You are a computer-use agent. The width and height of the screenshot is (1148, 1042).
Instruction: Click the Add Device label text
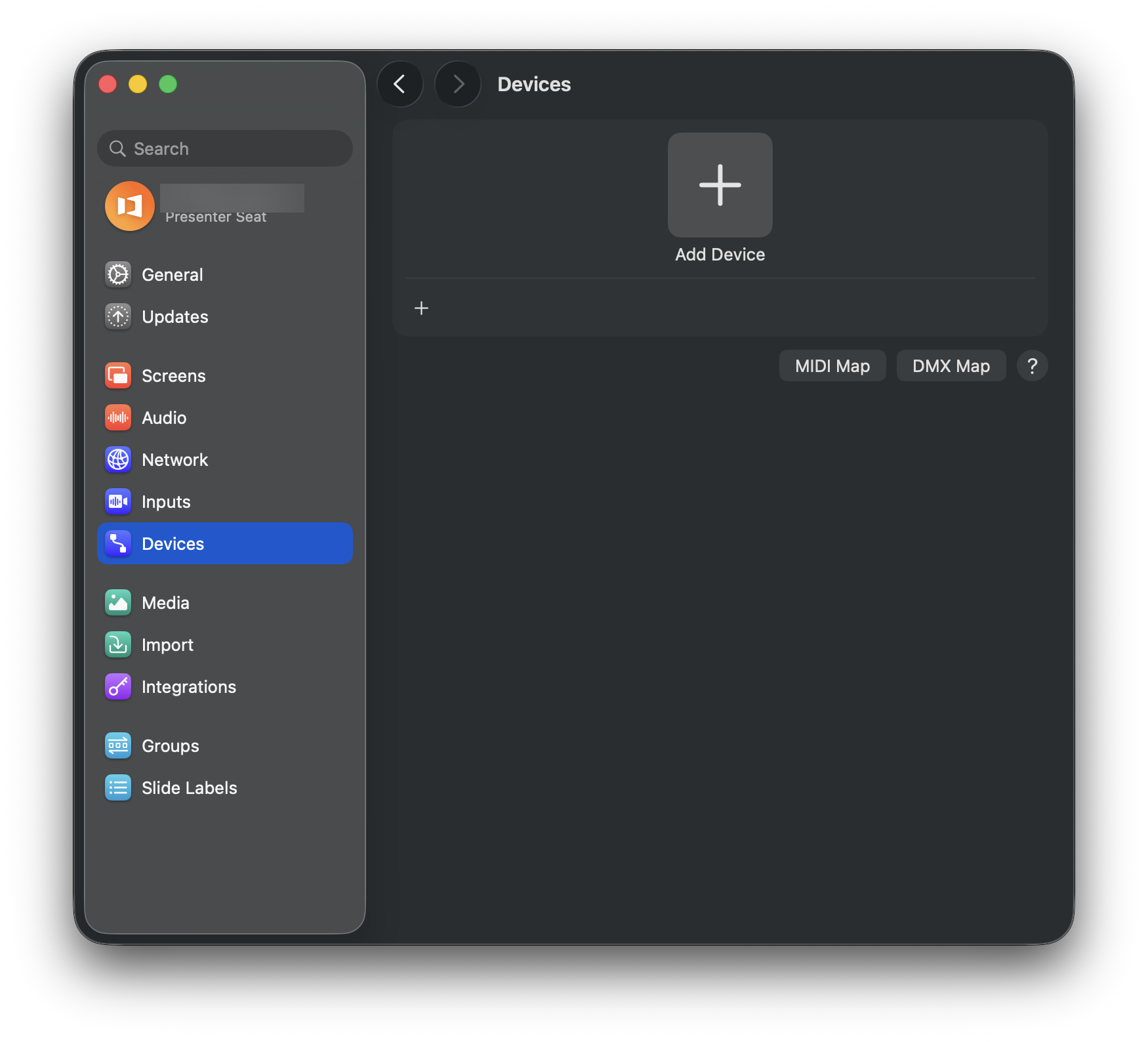pyautogui.click(x=720, y=255)
